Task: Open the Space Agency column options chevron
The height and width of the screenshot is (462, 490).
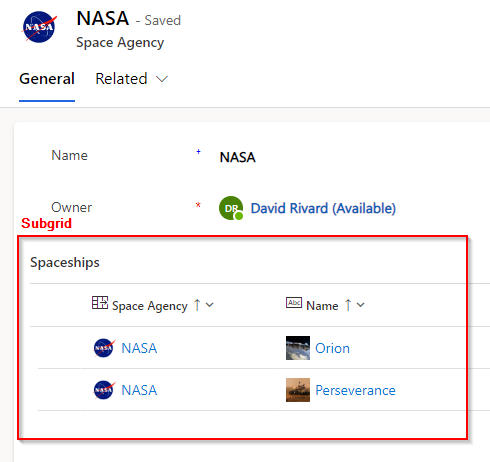Action: point(210,305)
